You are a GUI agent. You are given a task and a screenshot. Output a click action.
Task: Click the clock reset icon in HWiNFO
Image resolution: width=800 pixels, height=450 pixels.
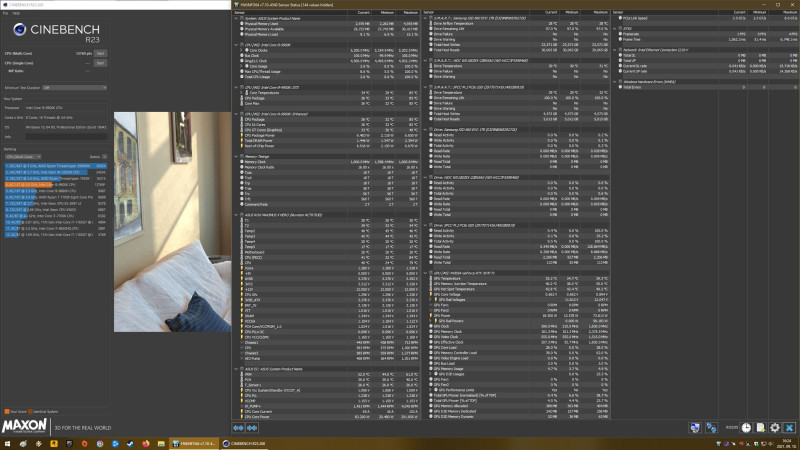click(x=746, y=428)
